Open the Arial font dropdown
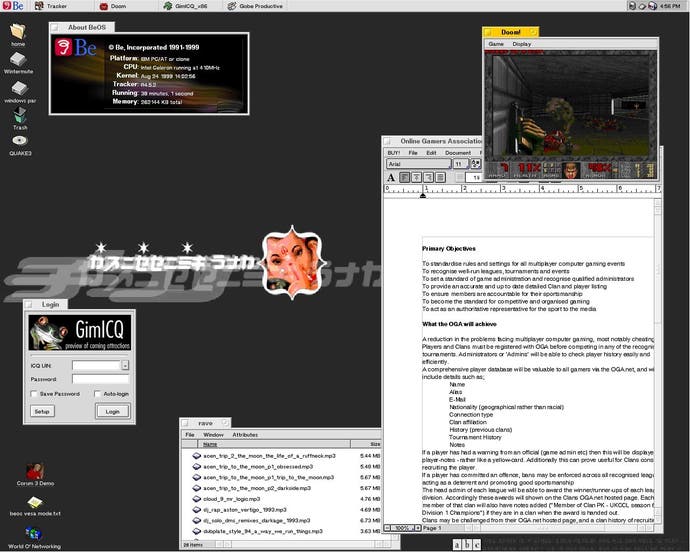The width and height of the screenshot is (690, 552). (418, 164)
